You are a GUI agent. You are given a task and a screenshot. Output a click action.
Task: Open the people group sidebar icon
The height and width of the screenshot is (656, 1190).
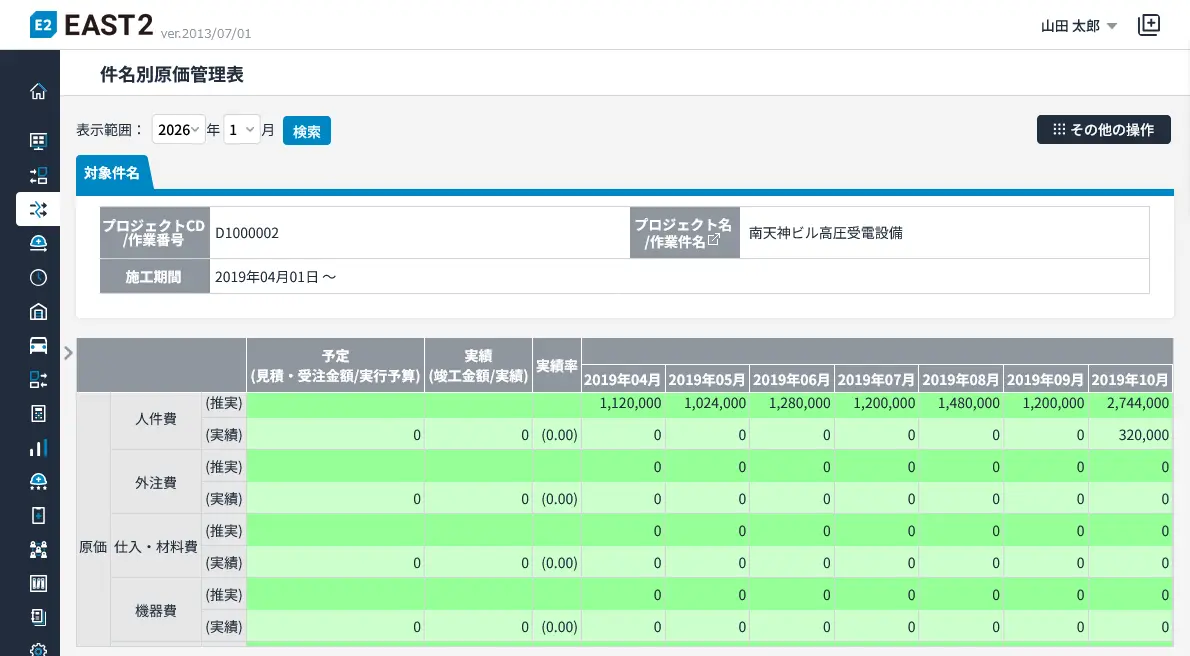(38, 549)
